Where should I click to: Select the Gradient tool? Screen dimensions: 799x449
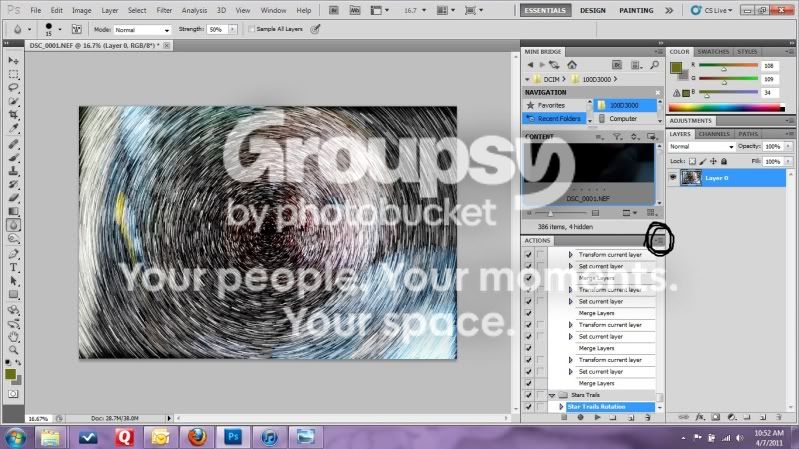[13, 212]
